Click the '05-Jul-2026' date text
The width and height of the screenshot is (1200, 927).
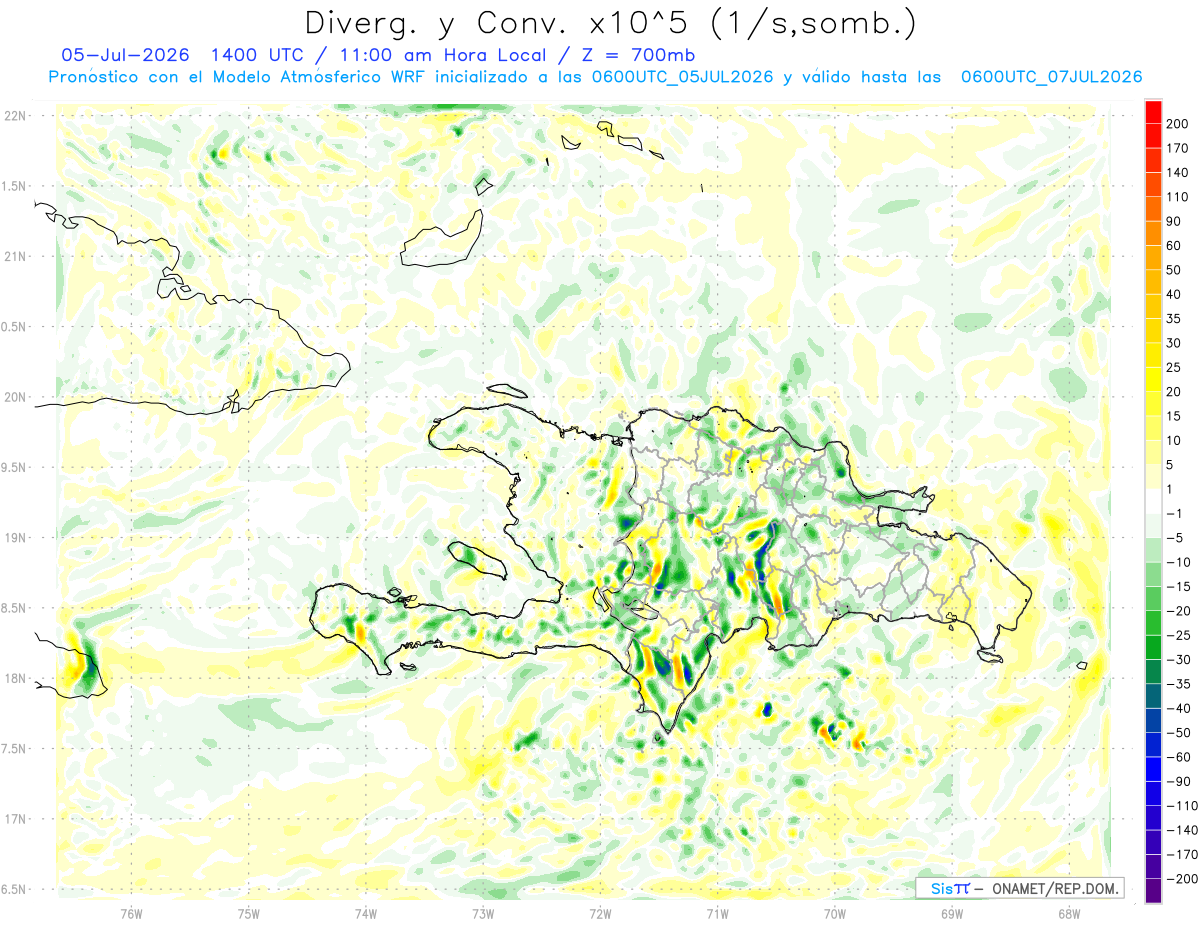click(125, 55)
